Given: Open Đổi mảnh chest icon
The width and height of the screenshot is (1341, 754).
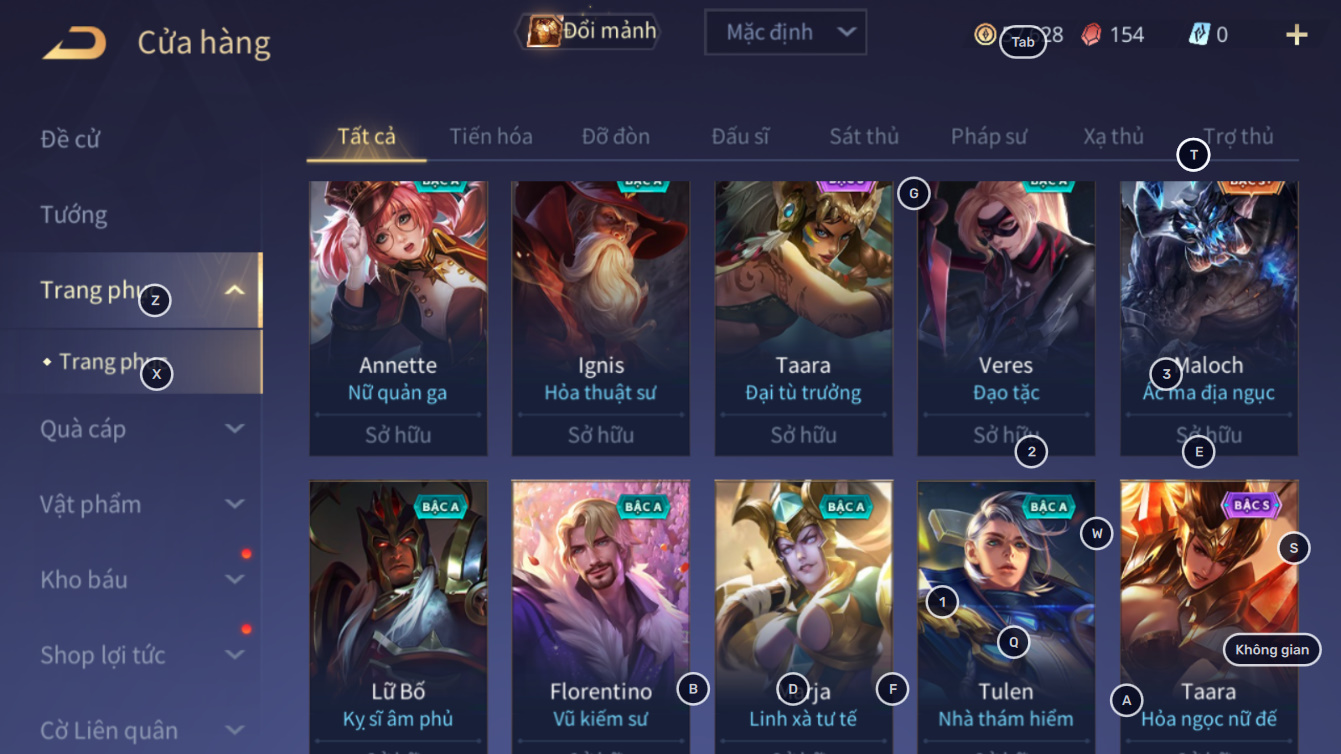Looking at the screenshot, I should pos(544,31).
